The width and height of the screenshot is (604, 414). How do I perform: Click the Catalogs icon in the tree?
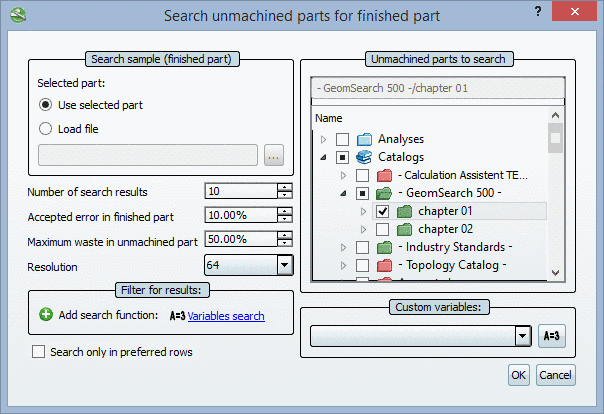pyautogui.click(x=364, y=157)
